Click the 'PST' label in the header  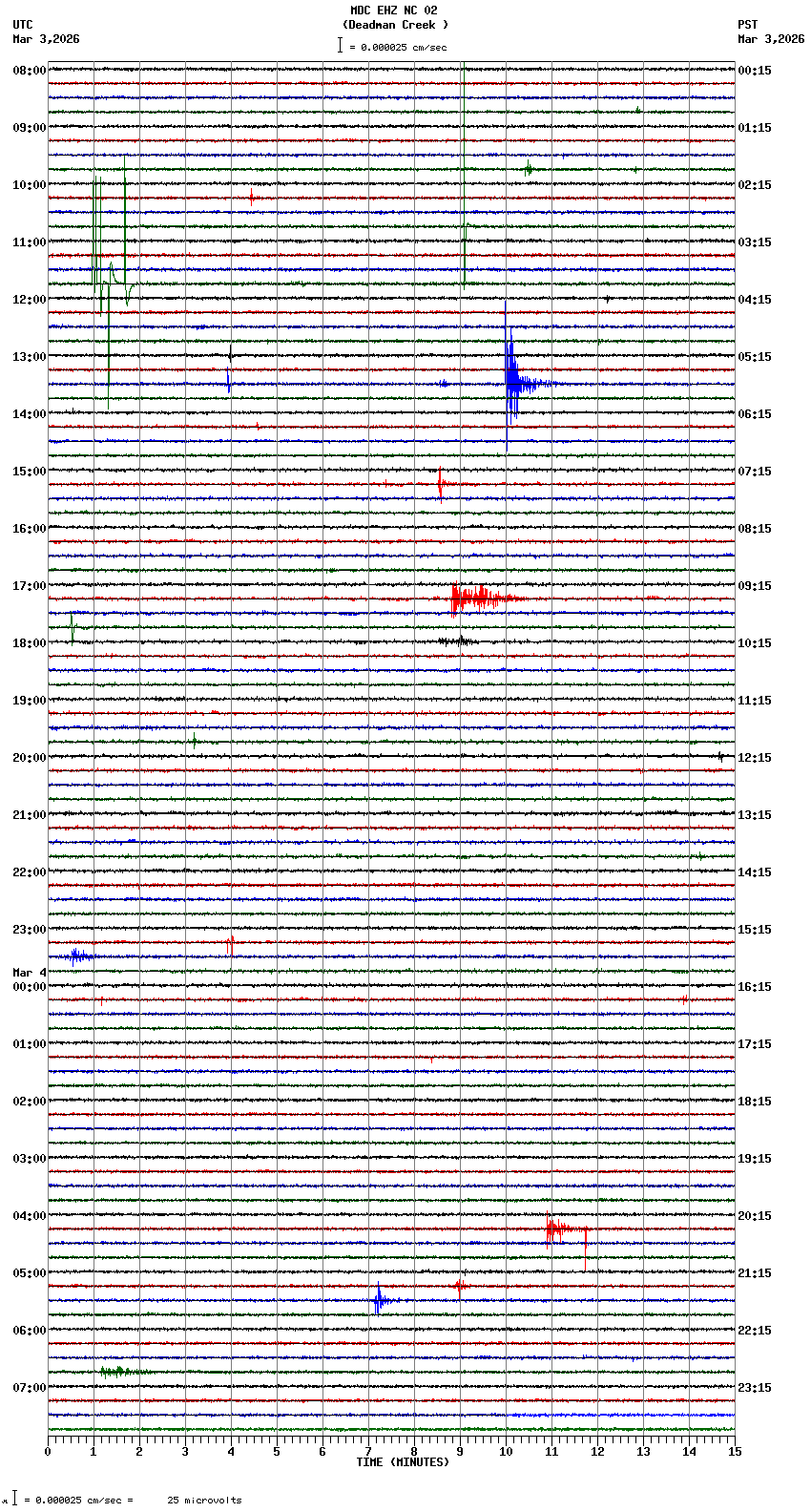click(747, 25)
